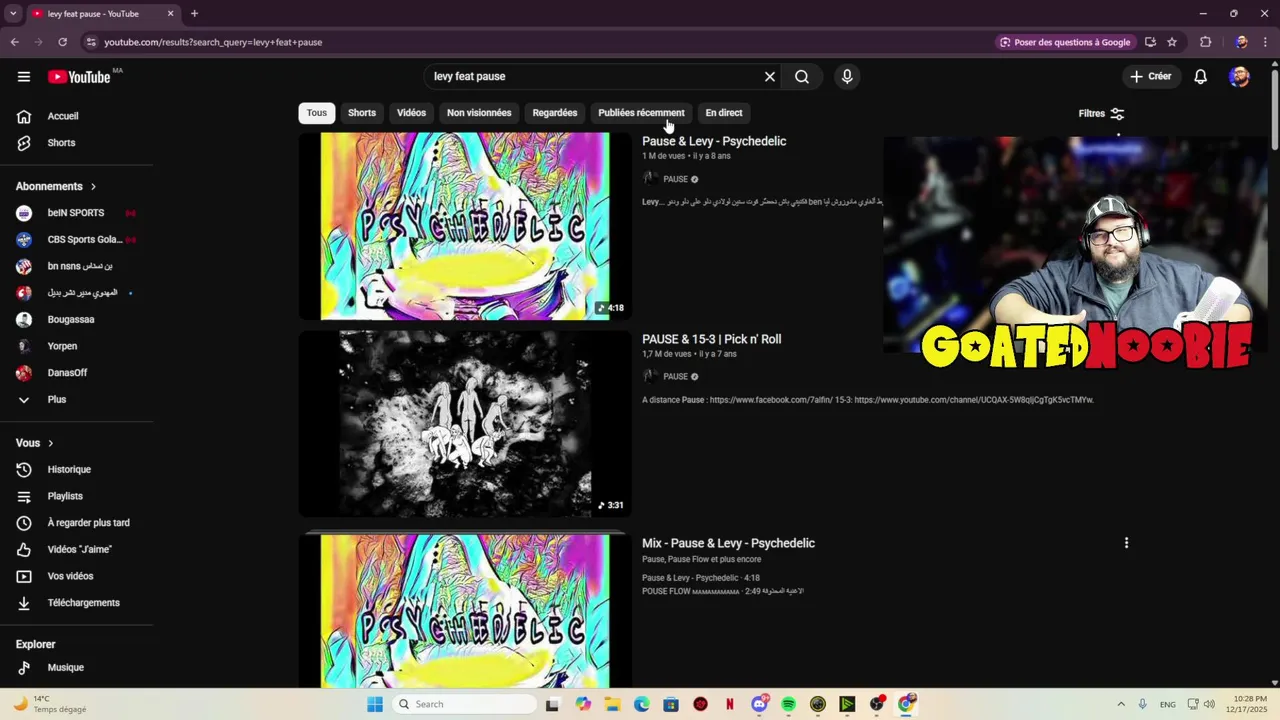Screen dimensions: 1280x720
Task: Open the top Pause & Levy Psychedelic thumbnail
Action: [x=465, y=226]
